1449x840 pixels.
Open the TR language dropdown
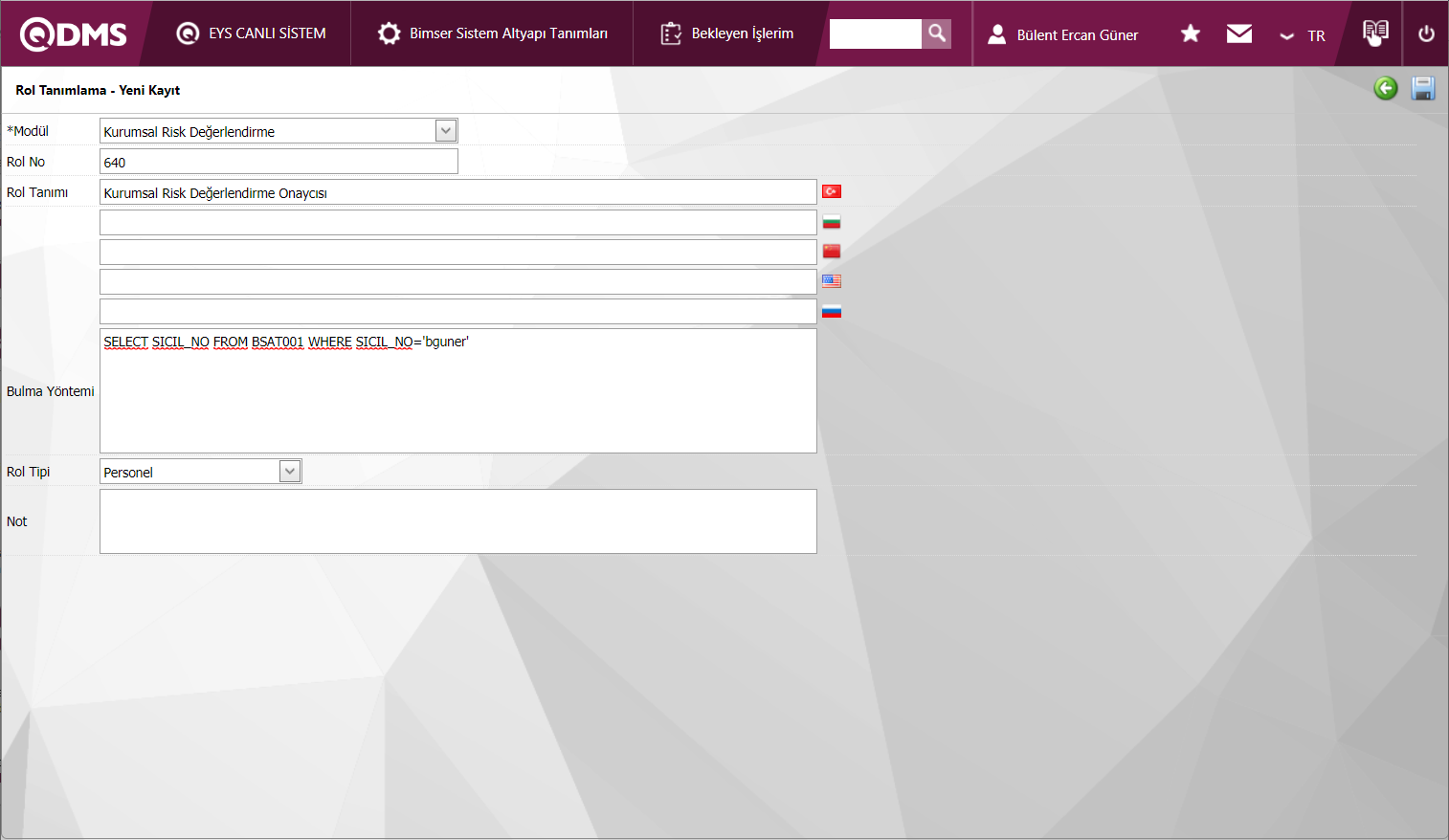[x=1303, y=35]
